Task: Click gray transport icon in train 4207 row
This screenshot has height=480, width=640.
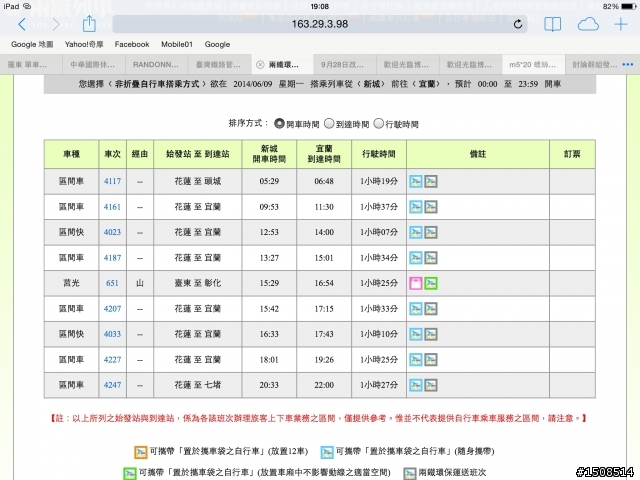Action: [431, 309]
